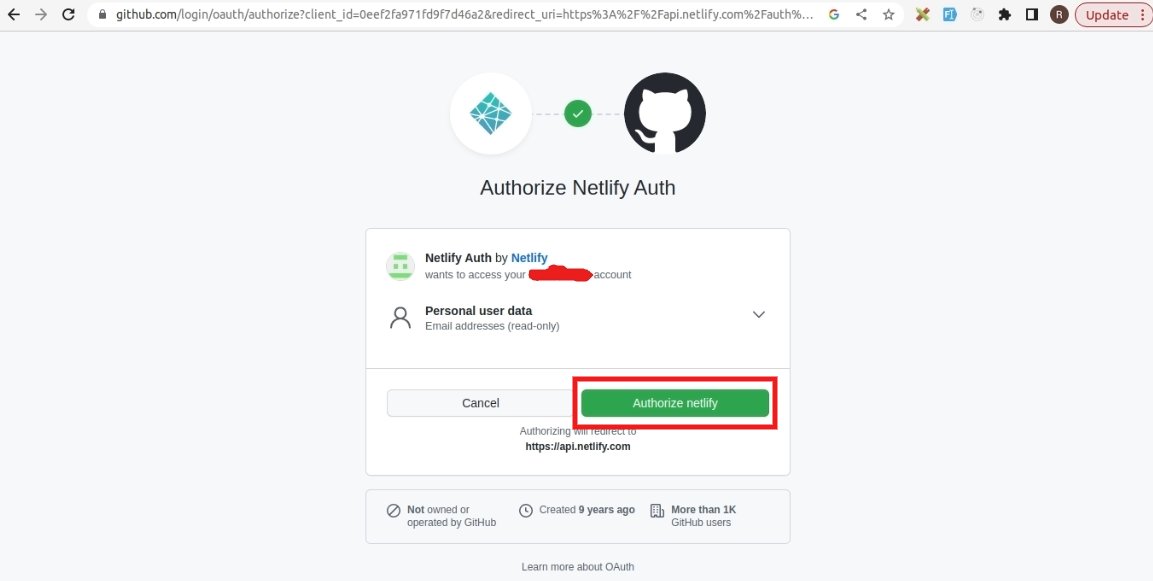Open the Netlify developer link
This screenshot has height=581, width=1153.
pyautogui.click(x=529, y=258)
